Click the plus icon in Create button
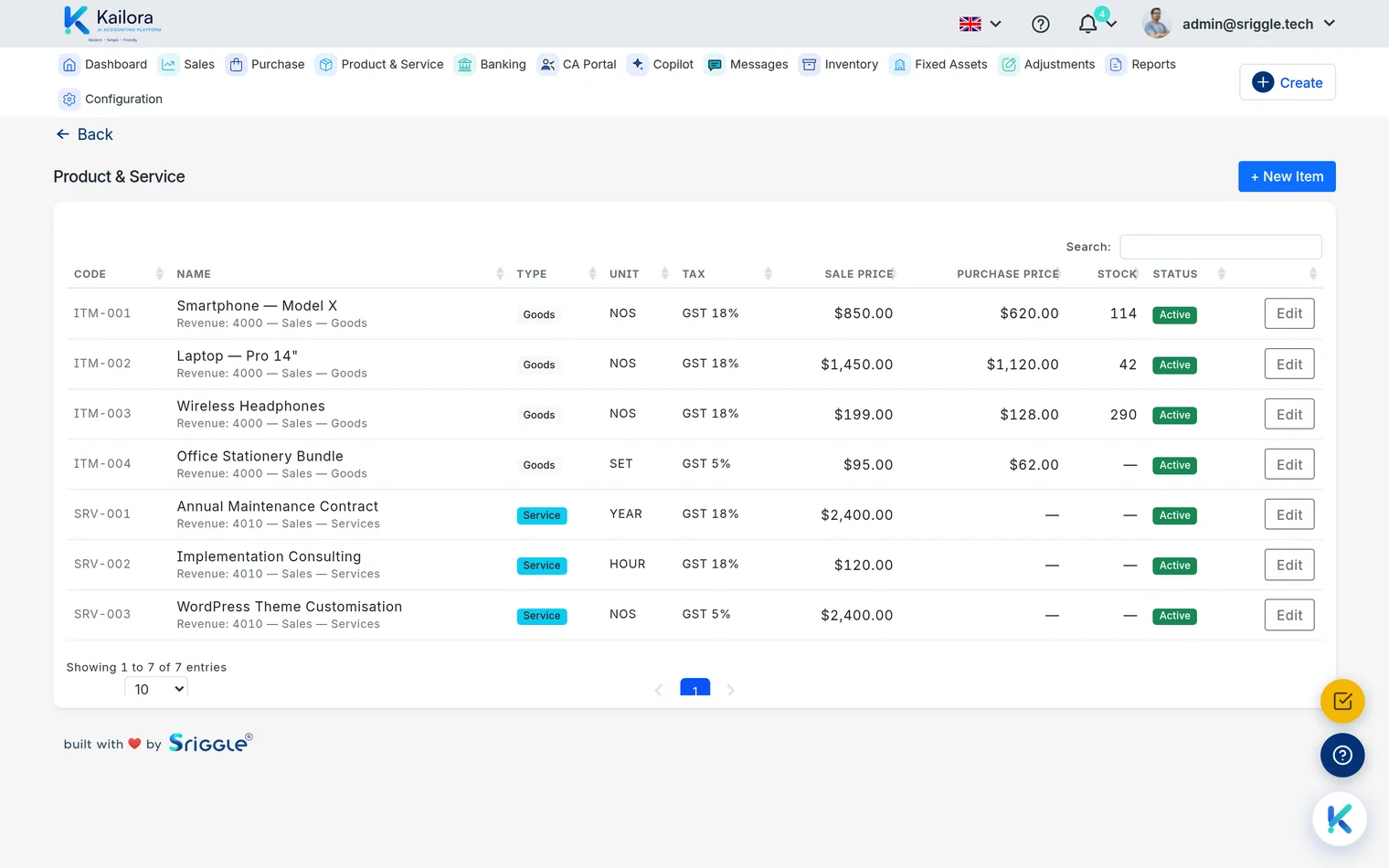The height and width of the screenshot is (868, 1389). (x=1263, y=82)
